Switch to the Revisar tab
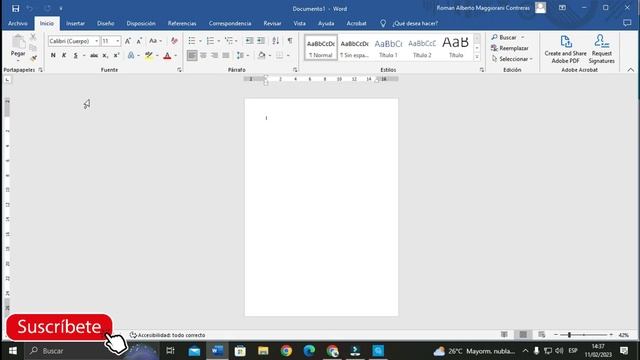This screenshot has width=640, height=360. (x=272, y=24)
